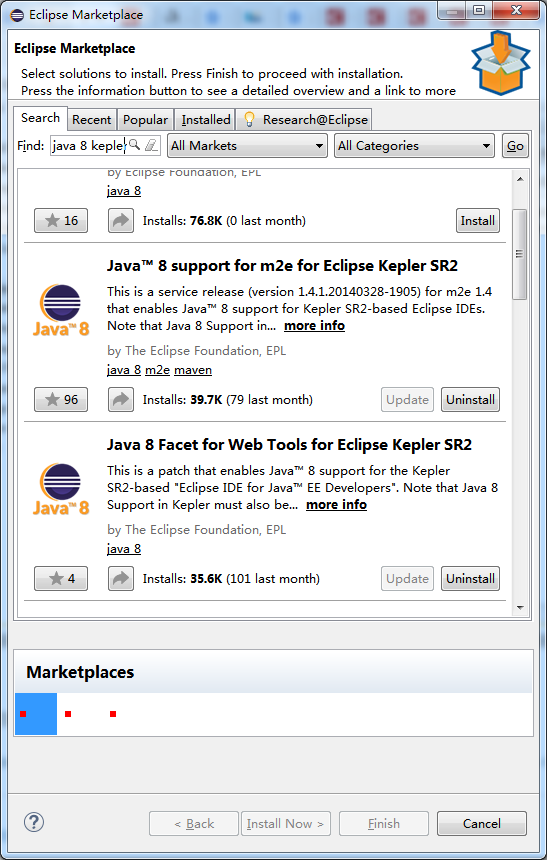Switch to the Recent tab

[92, 120]
